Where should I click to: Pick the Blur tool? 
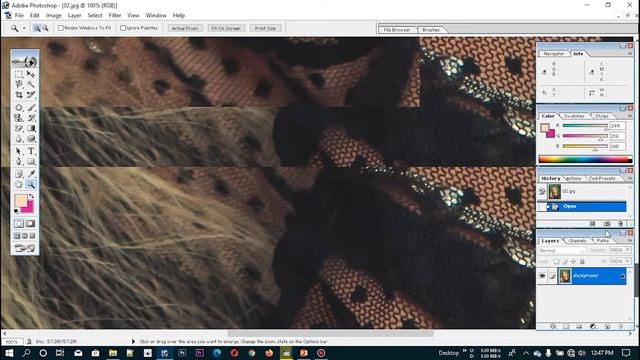coord(19,139)
